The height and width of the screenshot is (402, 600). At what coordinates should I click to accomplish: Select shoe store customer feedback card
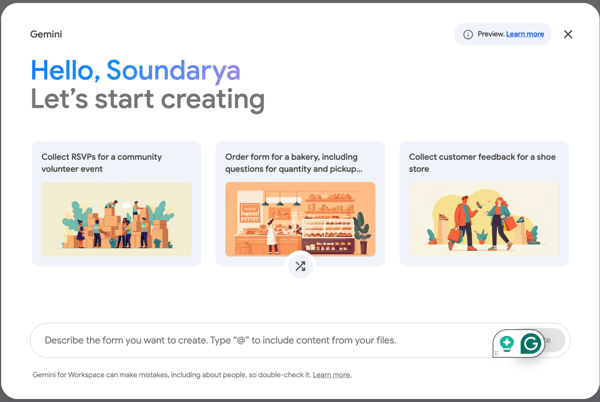484,203
